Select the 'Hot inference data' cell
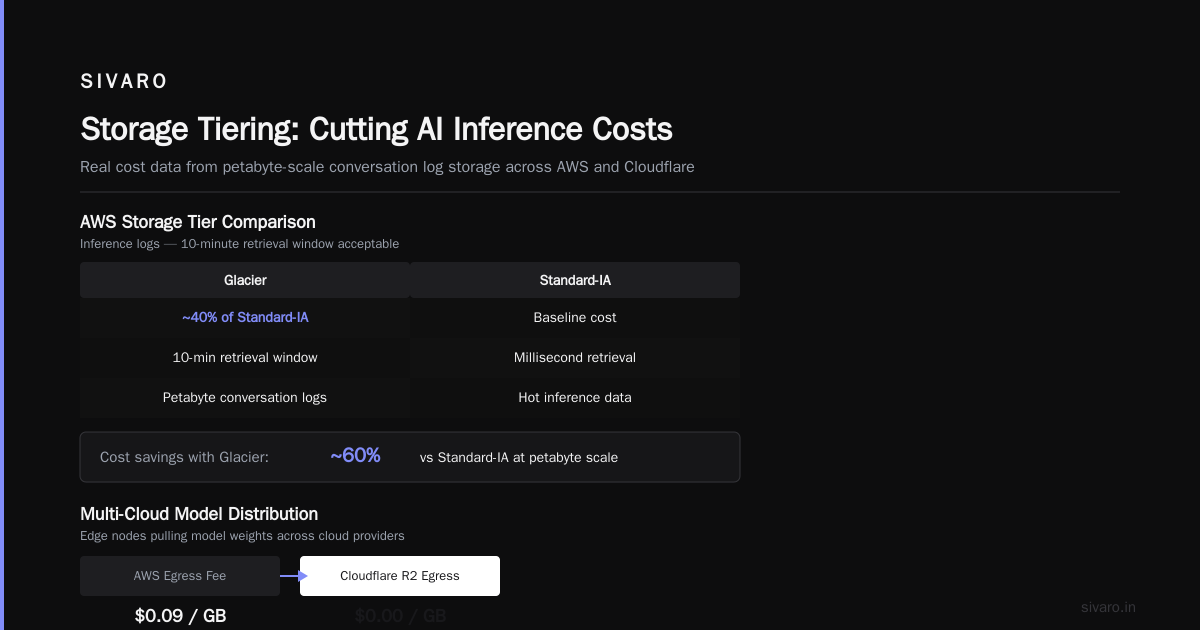Viewport: 1200px width, 630px height. 575,397
